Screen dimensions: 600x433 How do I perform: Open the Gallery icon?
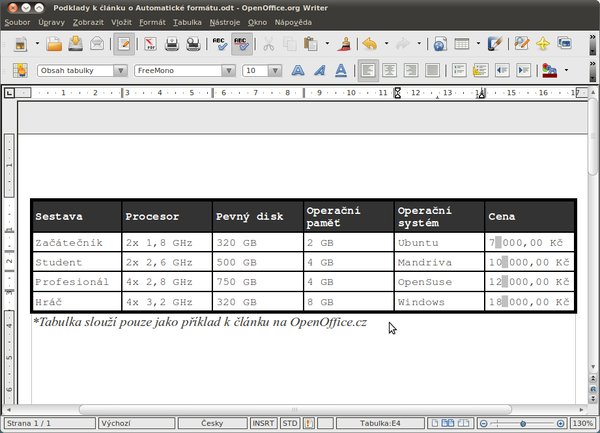[564, 42]
